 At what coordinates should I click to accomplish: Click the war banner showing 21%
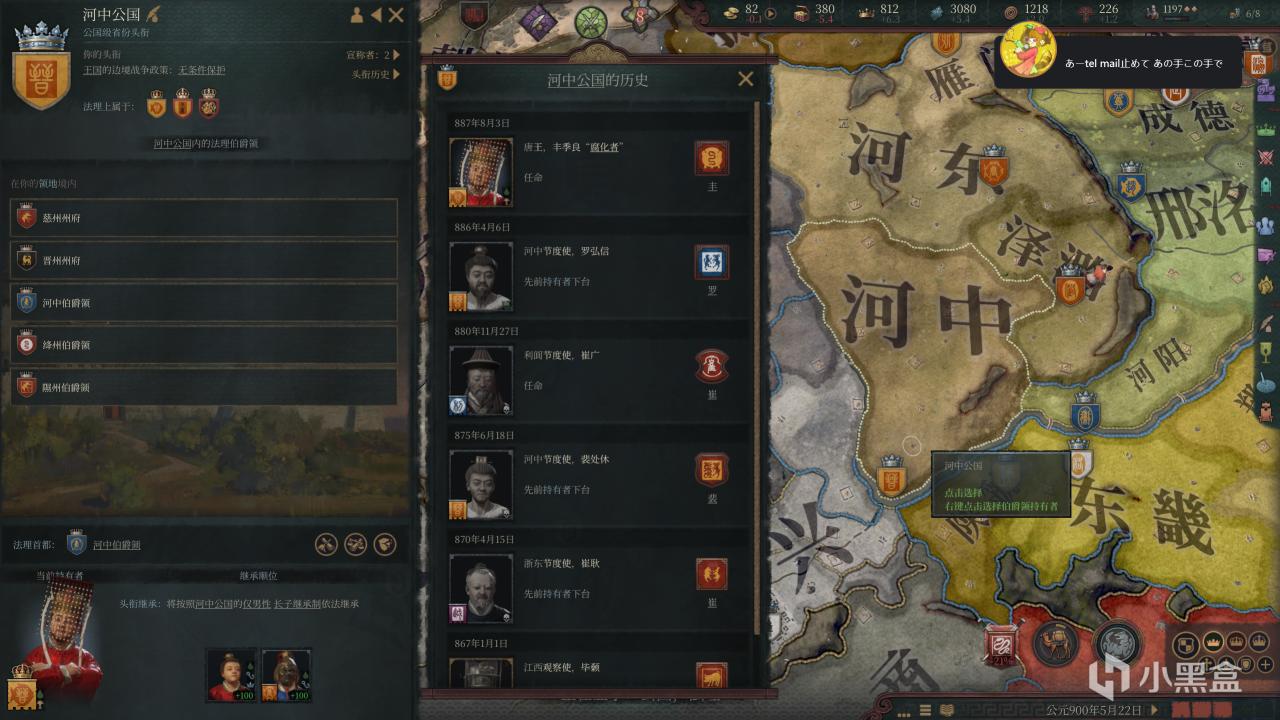(x=1001, y=645)
